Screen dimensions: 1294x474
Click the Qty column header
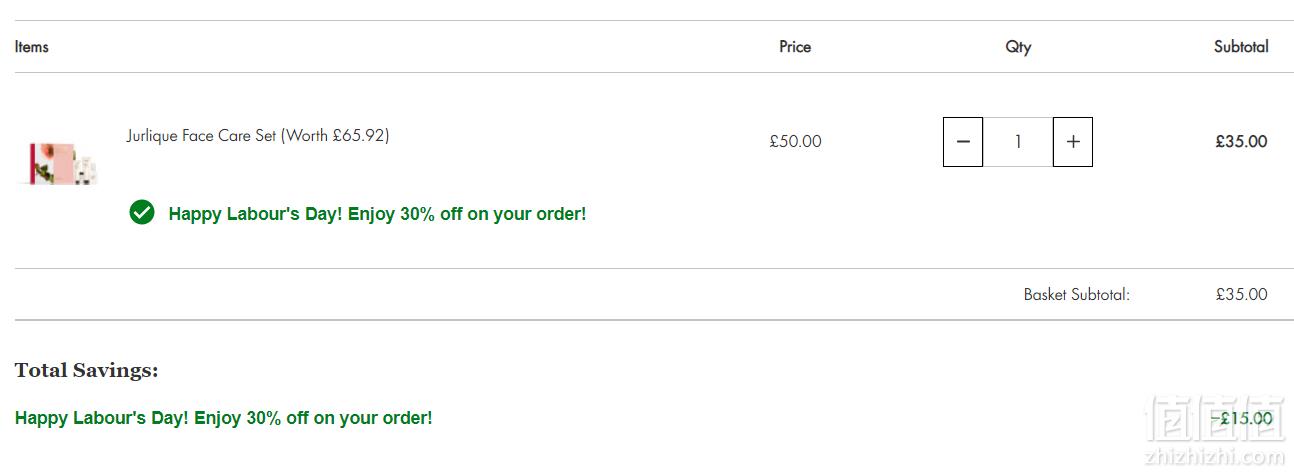[x=1018, y=47]
